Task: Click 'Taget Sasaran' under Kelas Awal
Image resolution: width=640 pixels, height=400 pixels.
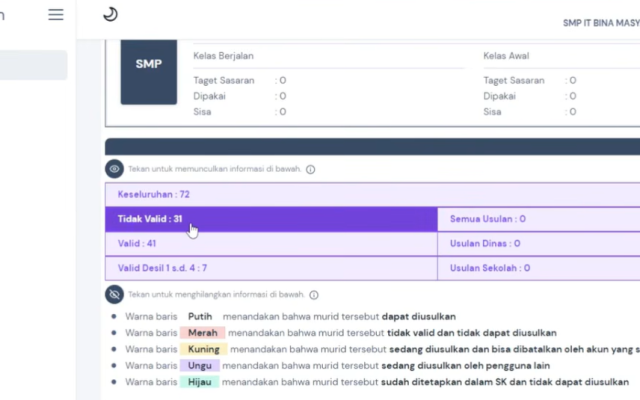Action: [x=514, y=80]
